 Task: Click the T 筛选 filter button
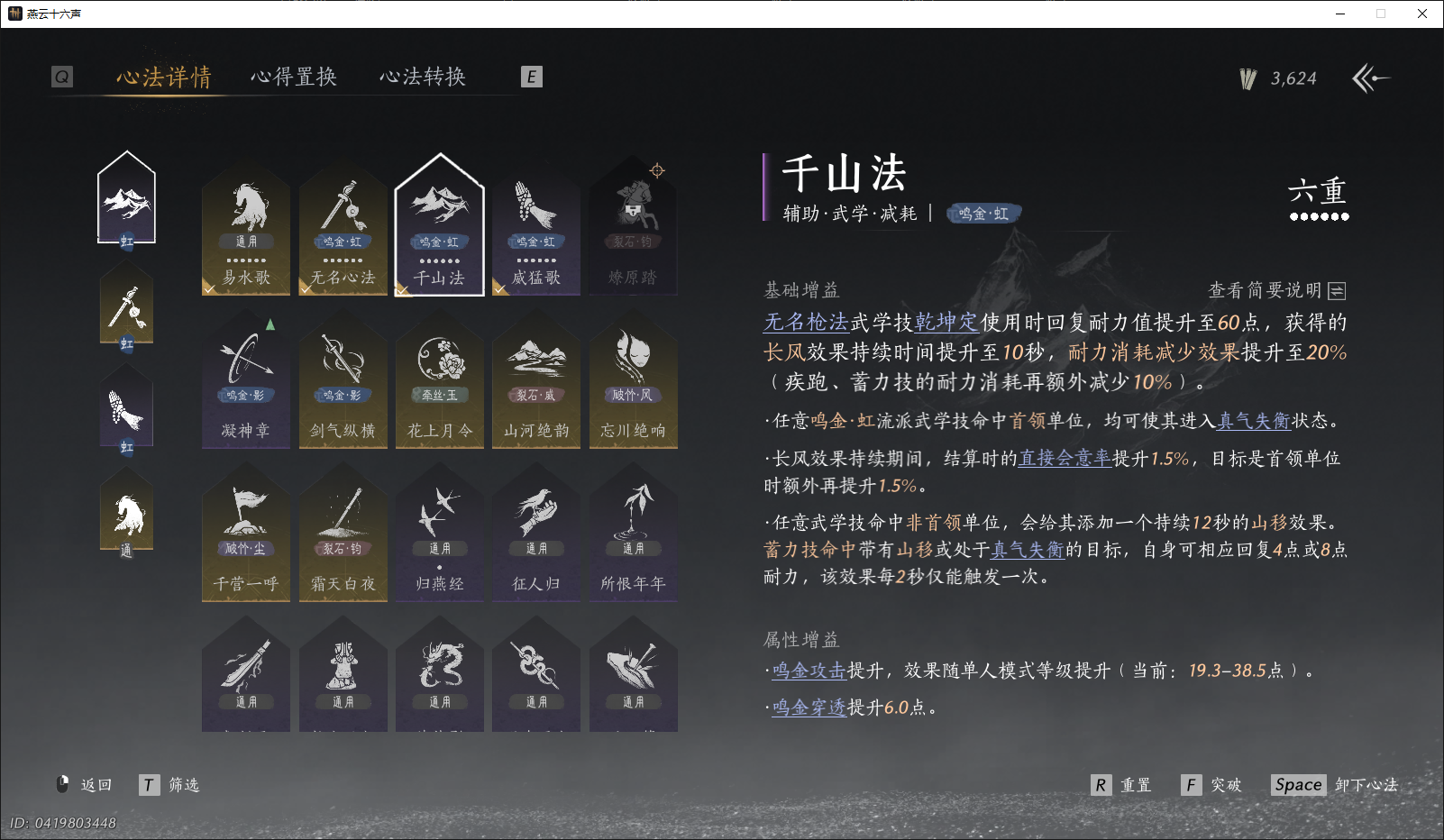(169, 785)
